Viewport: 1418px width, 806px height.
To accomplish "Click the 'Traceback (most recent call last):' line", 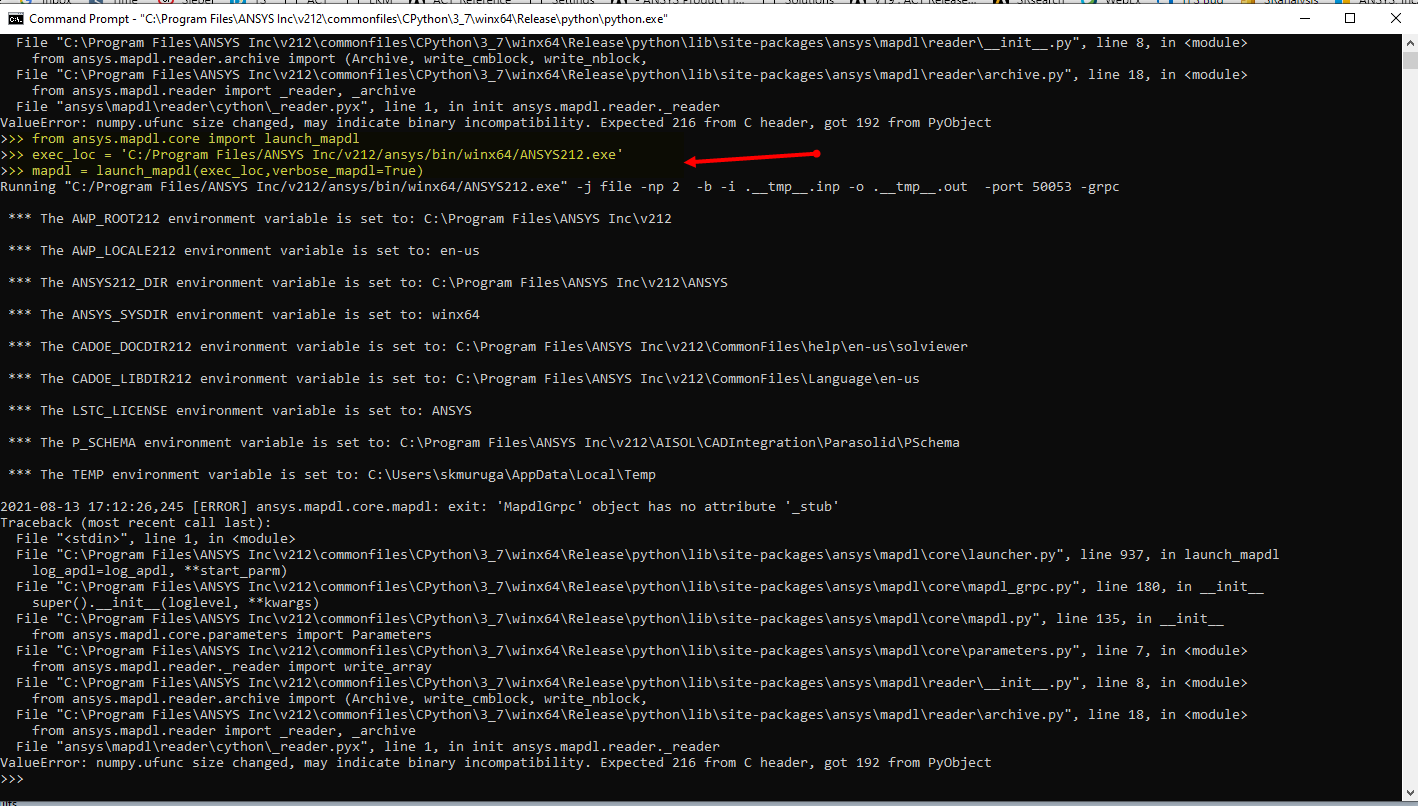I will pos(136,523).
